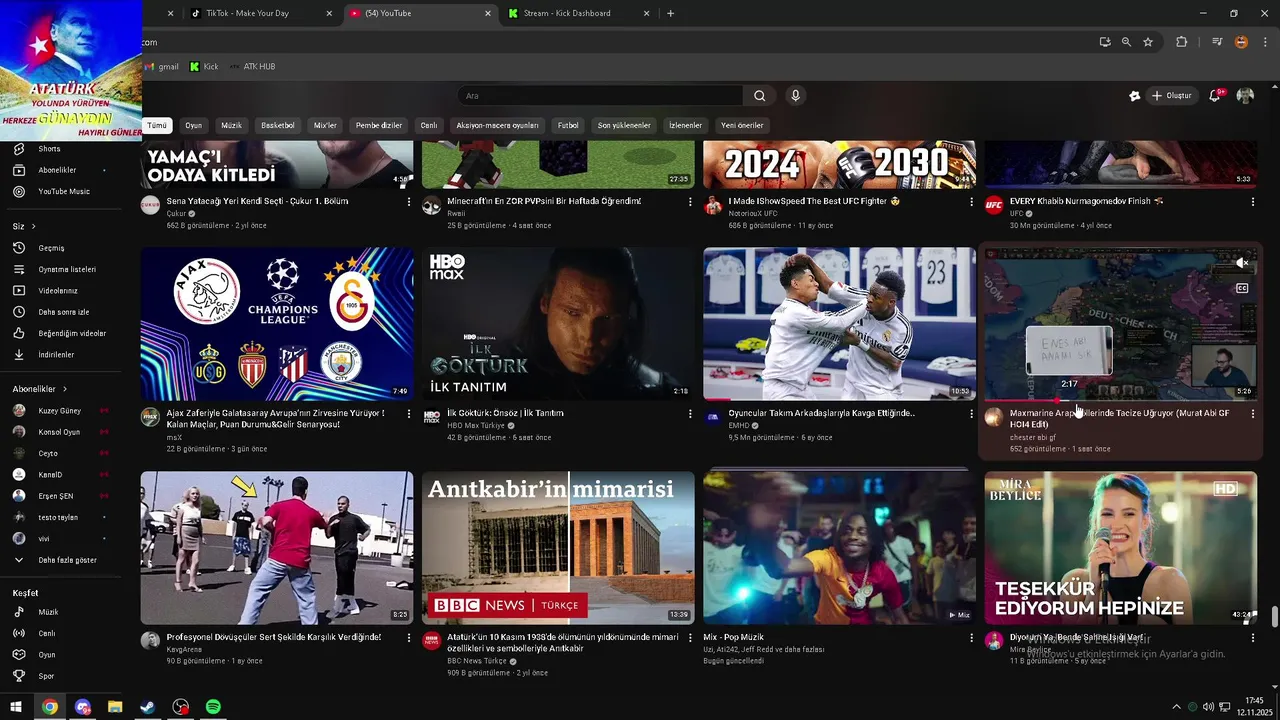This screenshot has width=1280, height=720.
Task: Open the Kick bookmark
Action: 204,67
